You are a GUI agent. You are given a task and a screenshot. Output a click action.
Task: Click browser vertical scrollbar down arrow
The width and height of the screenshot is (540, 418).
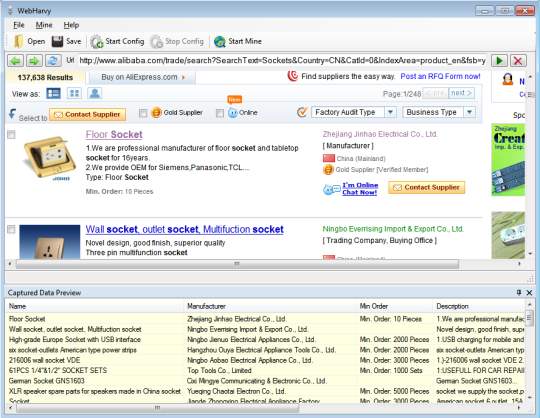pyautogui.click(x=530, y=254)
